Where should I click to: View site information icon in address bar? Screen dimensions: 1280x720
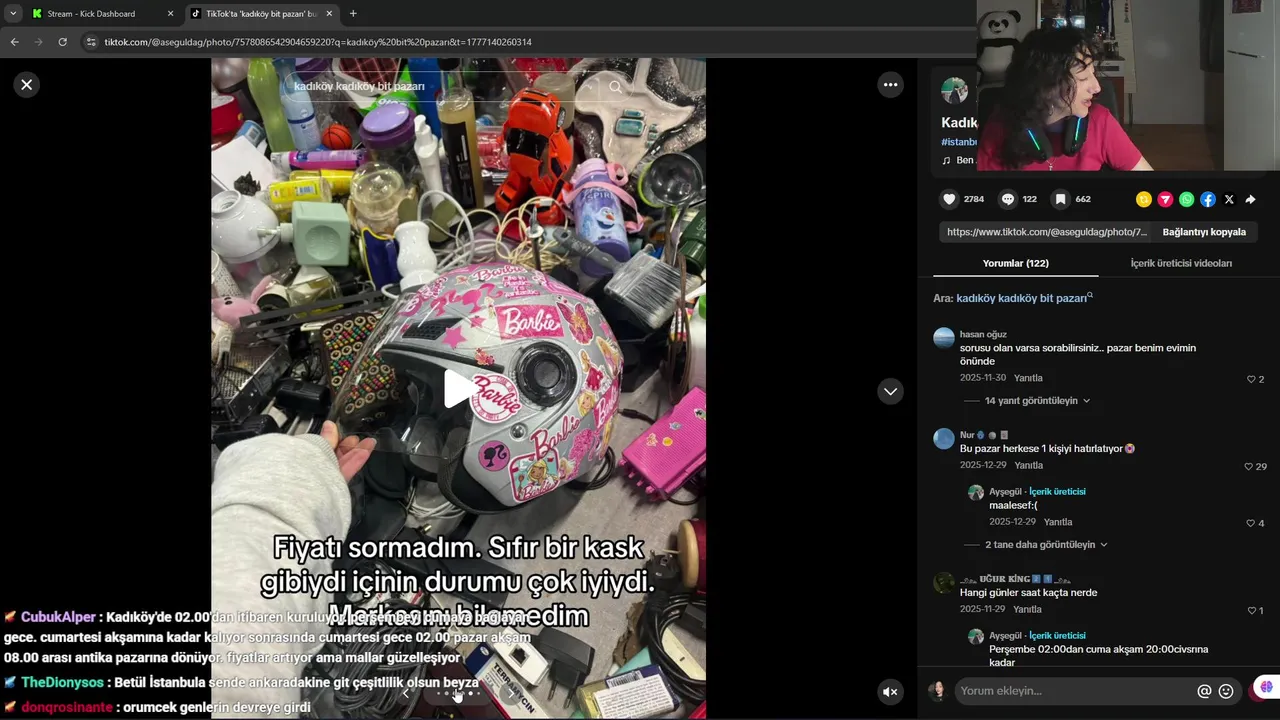coord(91,42)
